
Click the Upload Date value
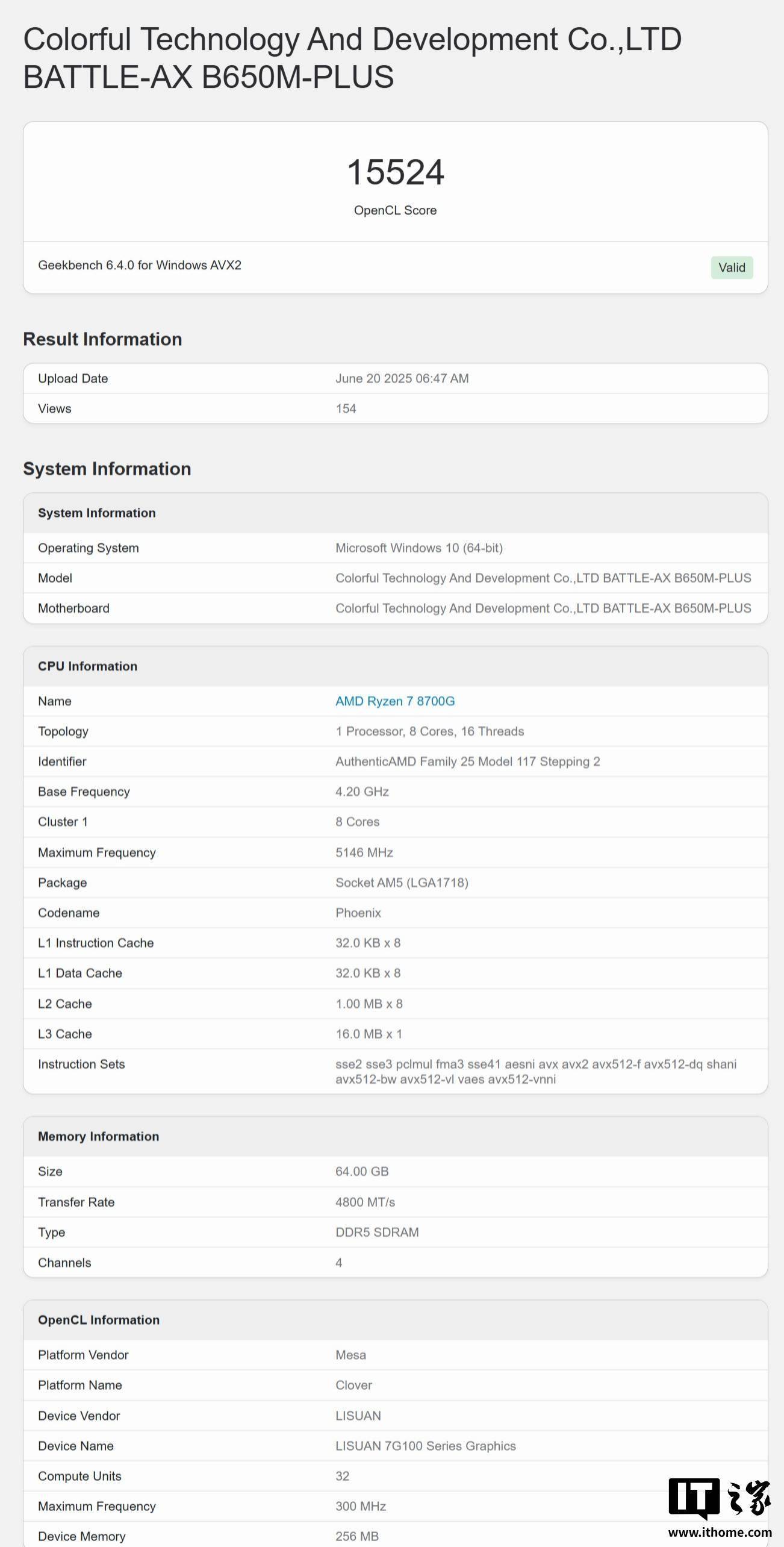[x=402, y=378]
